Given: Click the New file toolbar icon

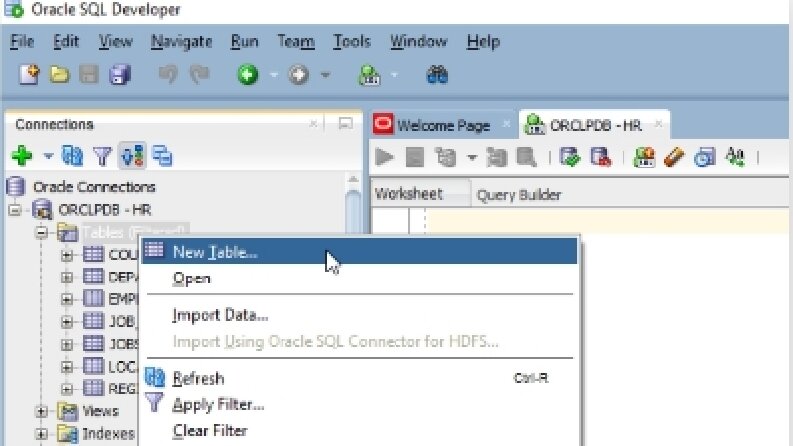Looking at the screenshot, I should click(x=29, y=75).
